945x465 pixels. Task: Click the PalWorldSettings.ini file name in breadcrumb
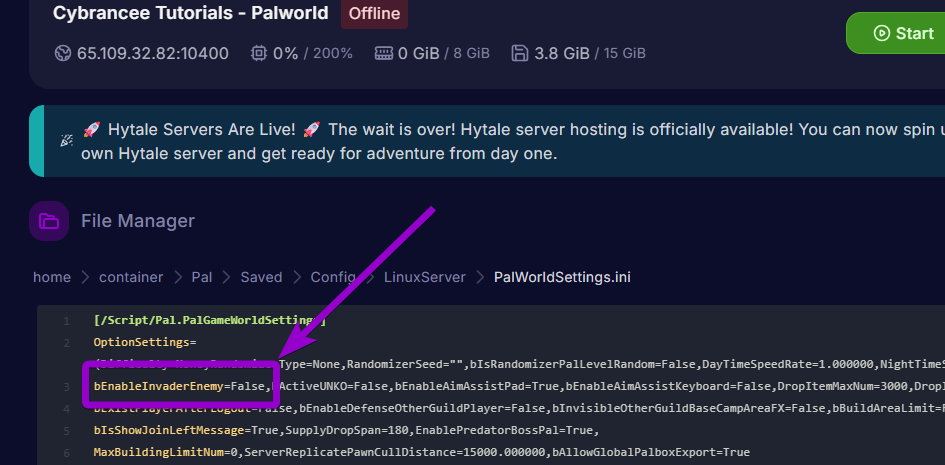[x=562, y=277]
